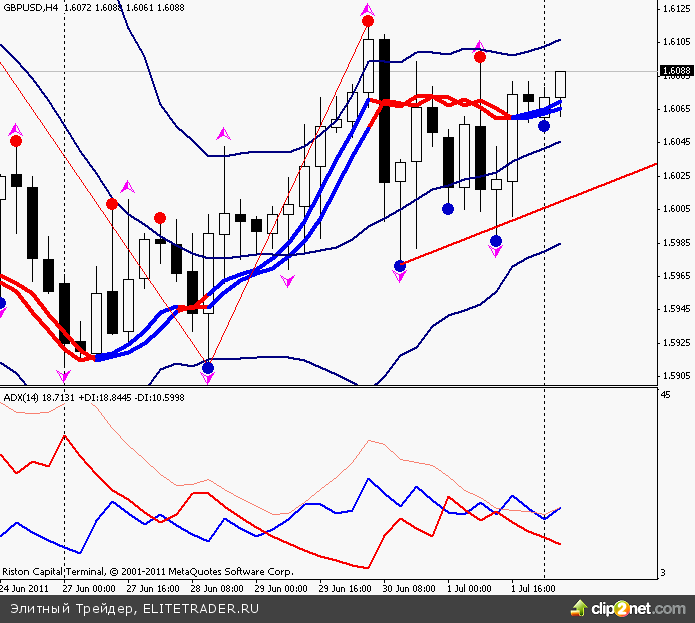Click the 27 Jun 00:00 time label

87,589
